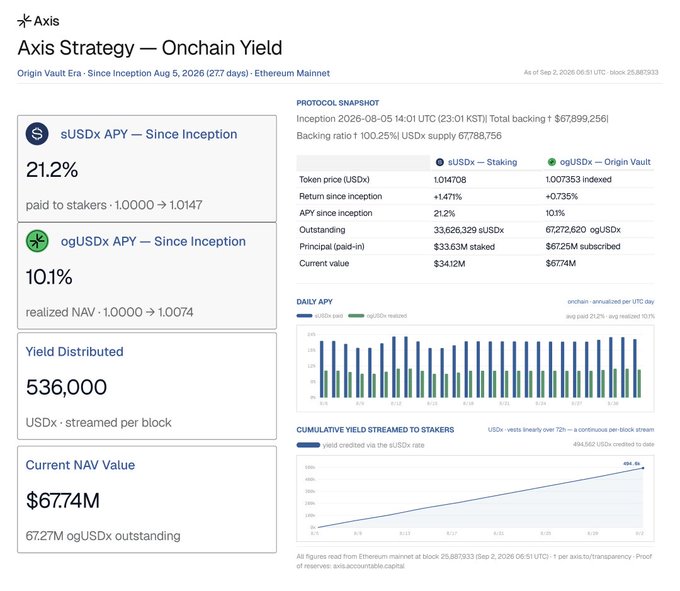The width and height of the screenshot is (680, 591).
Task: Click the blue sUSDx paid legend swatch
Action: (x=304, y=316)
